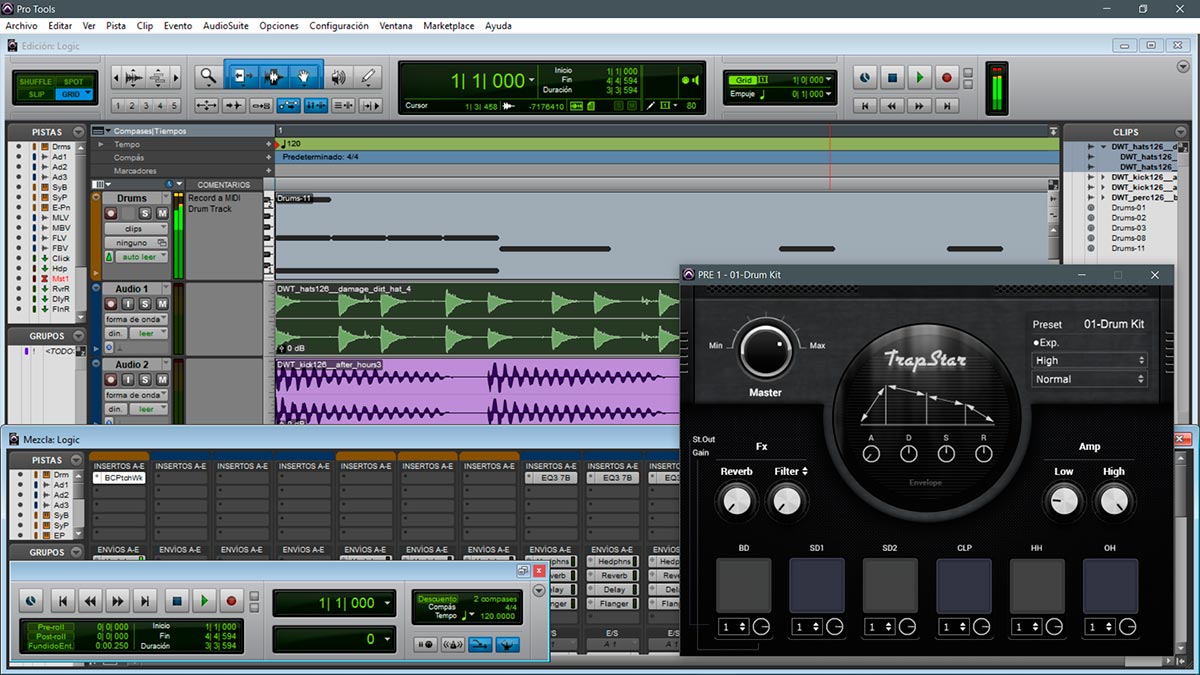Select the Pencil tool
Viewport: 1200px width, 675px height.
[x=368, y=75]
